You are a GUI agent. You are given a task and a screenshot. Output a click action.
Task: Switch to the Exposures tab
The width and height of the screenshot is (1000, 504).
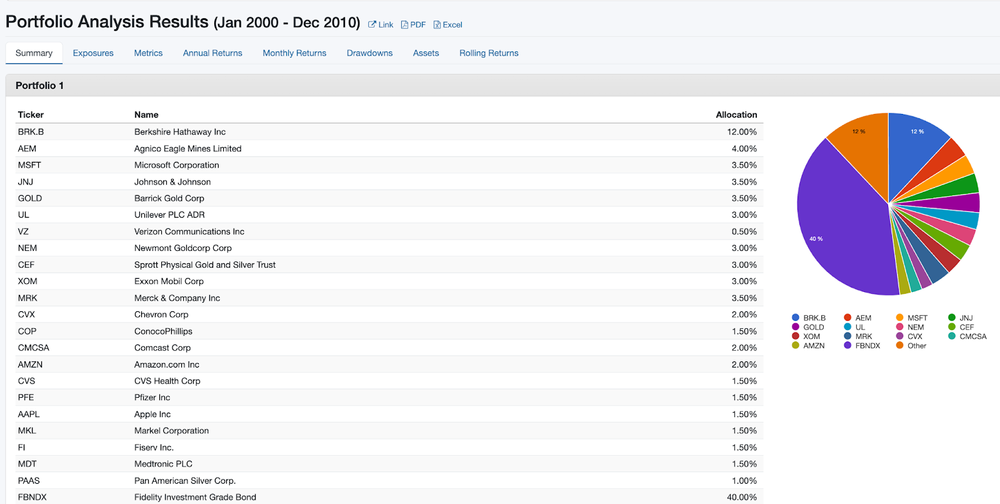[93, 53]
